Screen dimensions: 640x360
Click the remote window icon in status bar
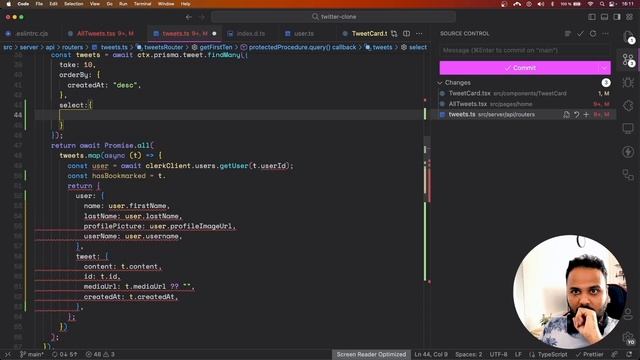pyautogui.click(x=8, y=355)
